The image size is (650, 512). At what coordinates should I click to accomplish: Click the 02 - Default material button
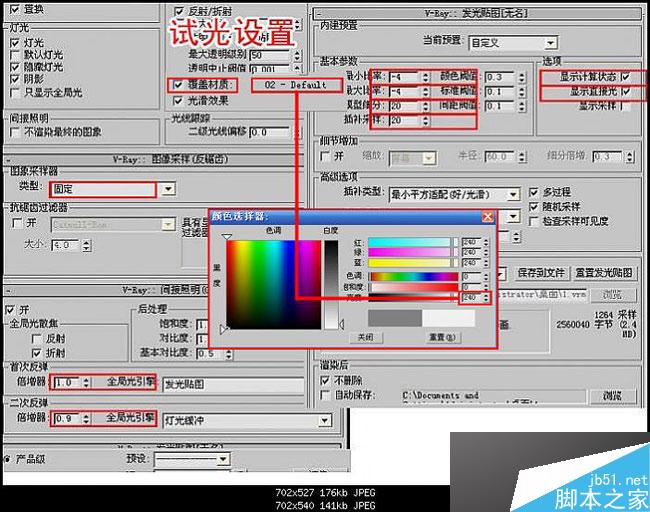296,85
